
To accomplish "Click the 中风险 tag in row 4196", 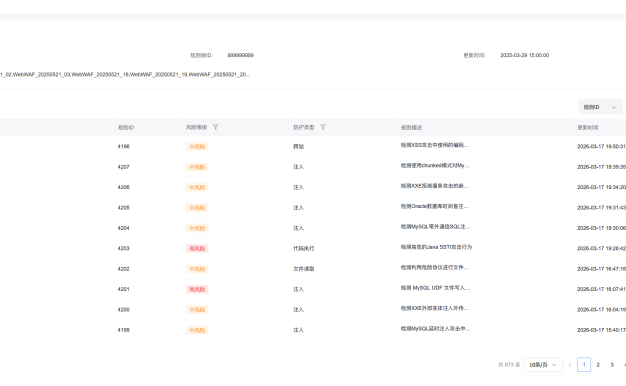I will (197, 146).
